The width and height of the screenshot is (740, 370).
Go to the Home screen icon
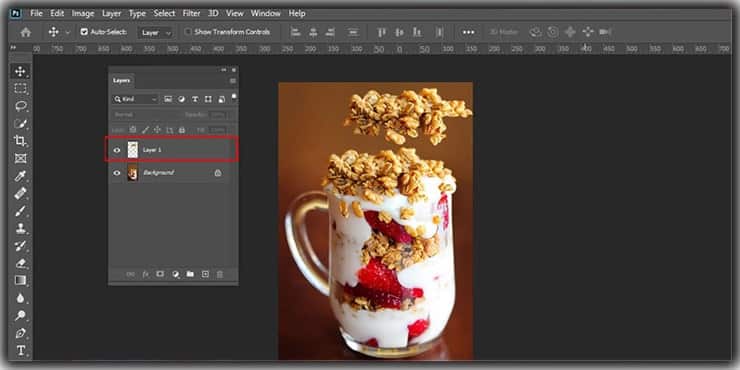[x=26, y=32]
